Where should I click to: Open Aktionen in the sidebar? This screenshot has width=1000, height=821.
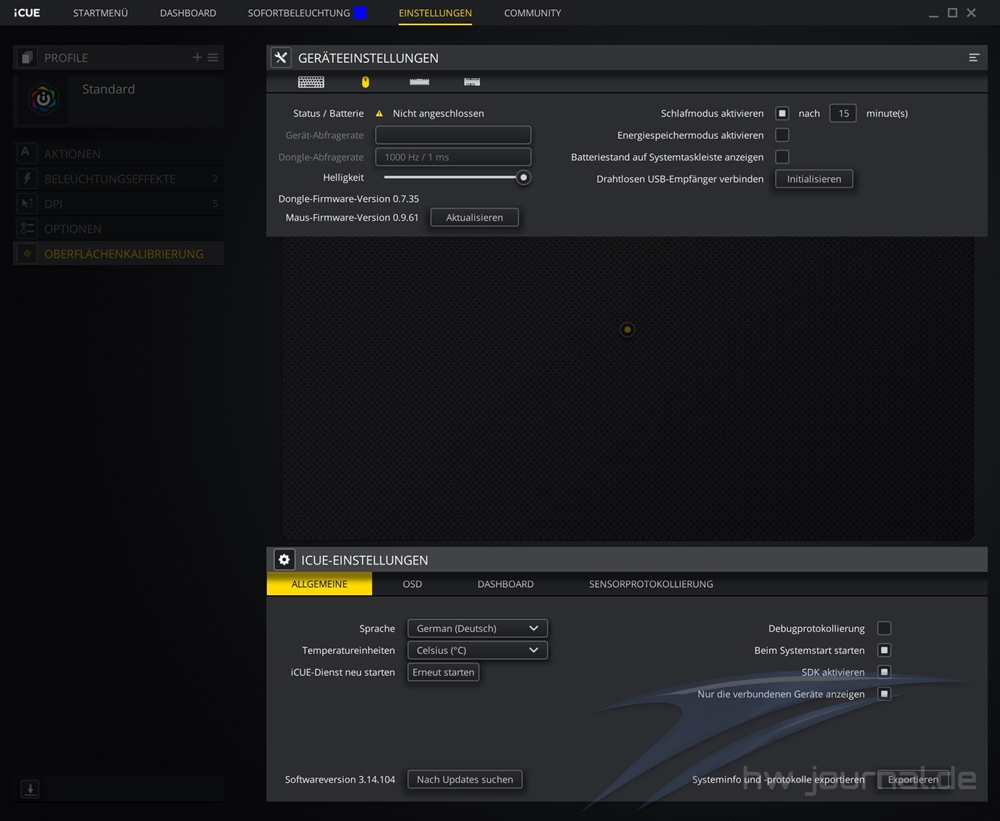click(x=118, y=153)
